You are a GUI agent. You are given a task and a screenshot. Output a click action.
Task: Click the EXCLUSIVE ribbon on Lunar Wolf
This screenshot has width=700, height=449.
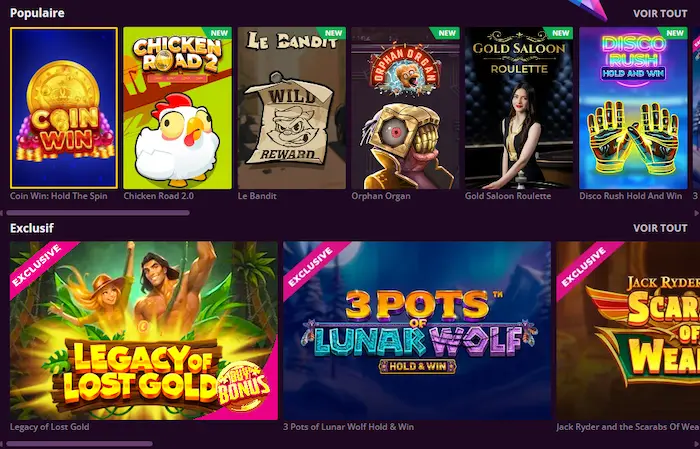click(x=311, y=266)
